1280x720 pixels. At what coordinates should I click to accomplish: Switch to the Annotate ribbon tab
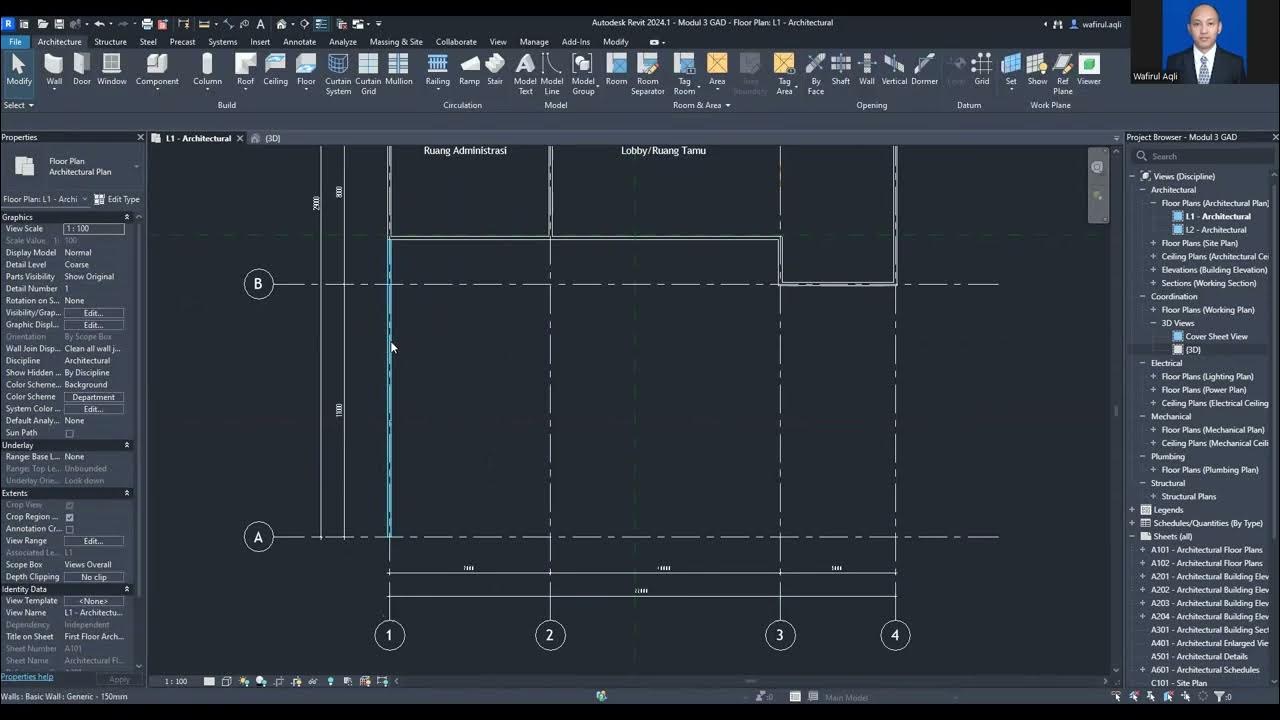click(x=299, y=42)
